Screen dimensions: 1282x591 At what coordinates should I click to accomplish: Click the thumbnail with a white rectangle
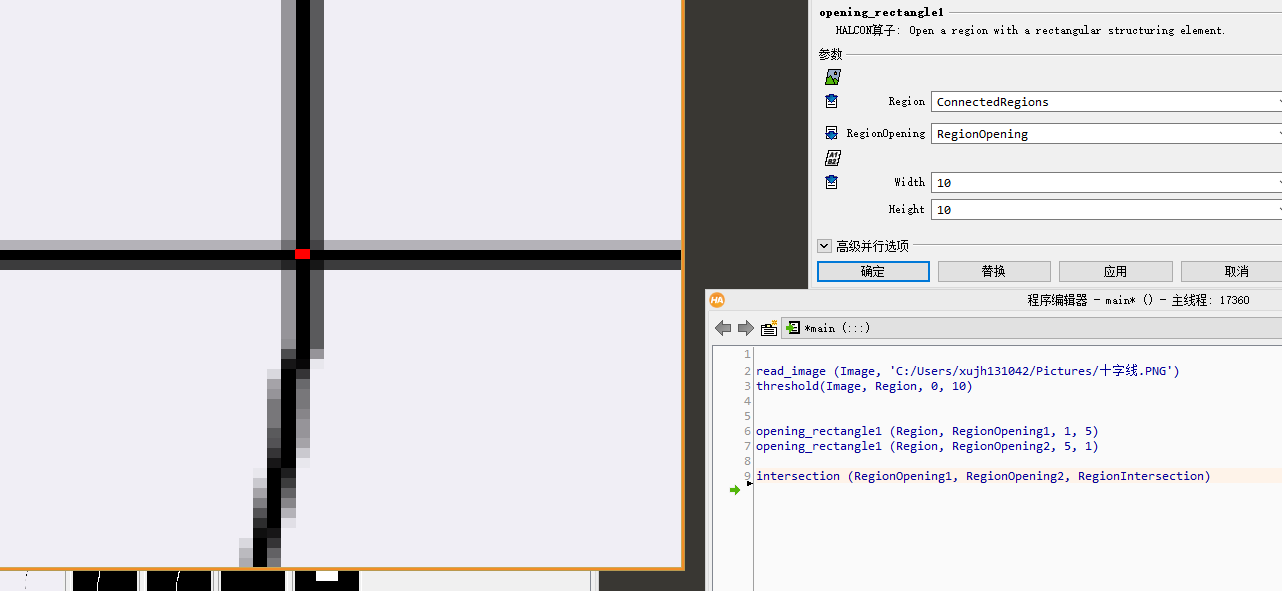[x=326, y=581]
